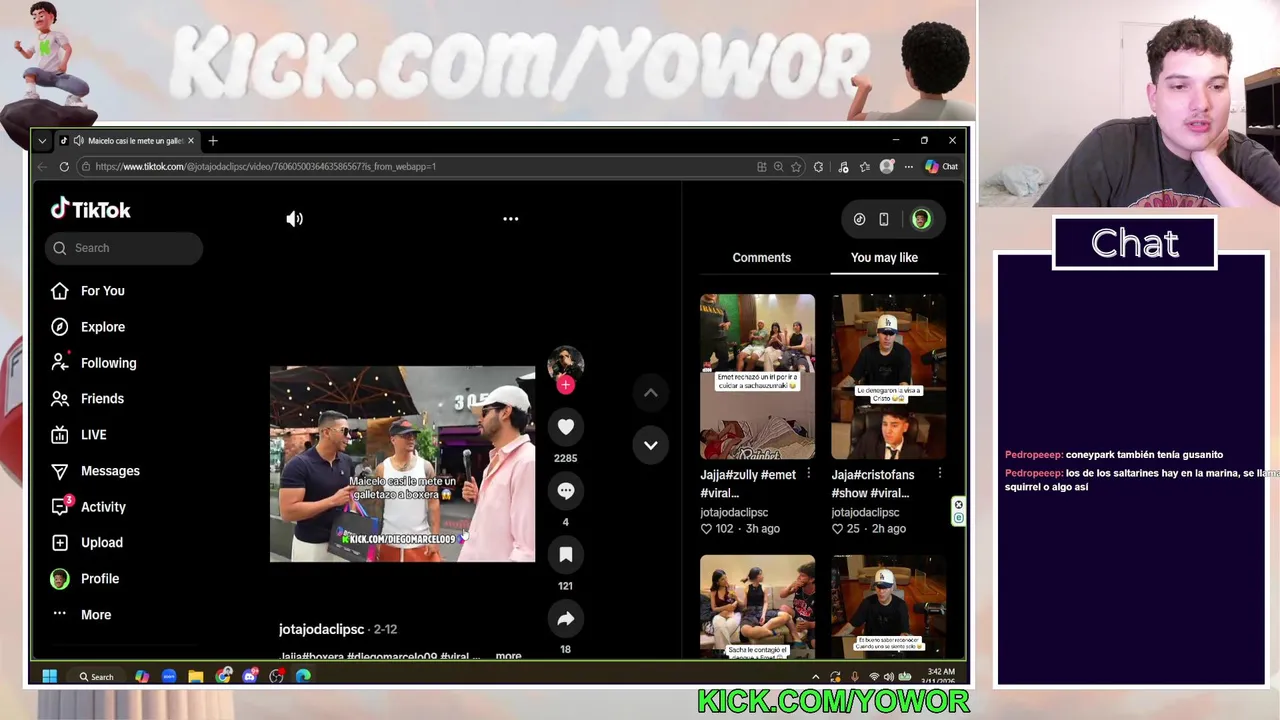This screenshot has height=720, width=1280.
Task: Expand caption with more link
Action: 508,656
